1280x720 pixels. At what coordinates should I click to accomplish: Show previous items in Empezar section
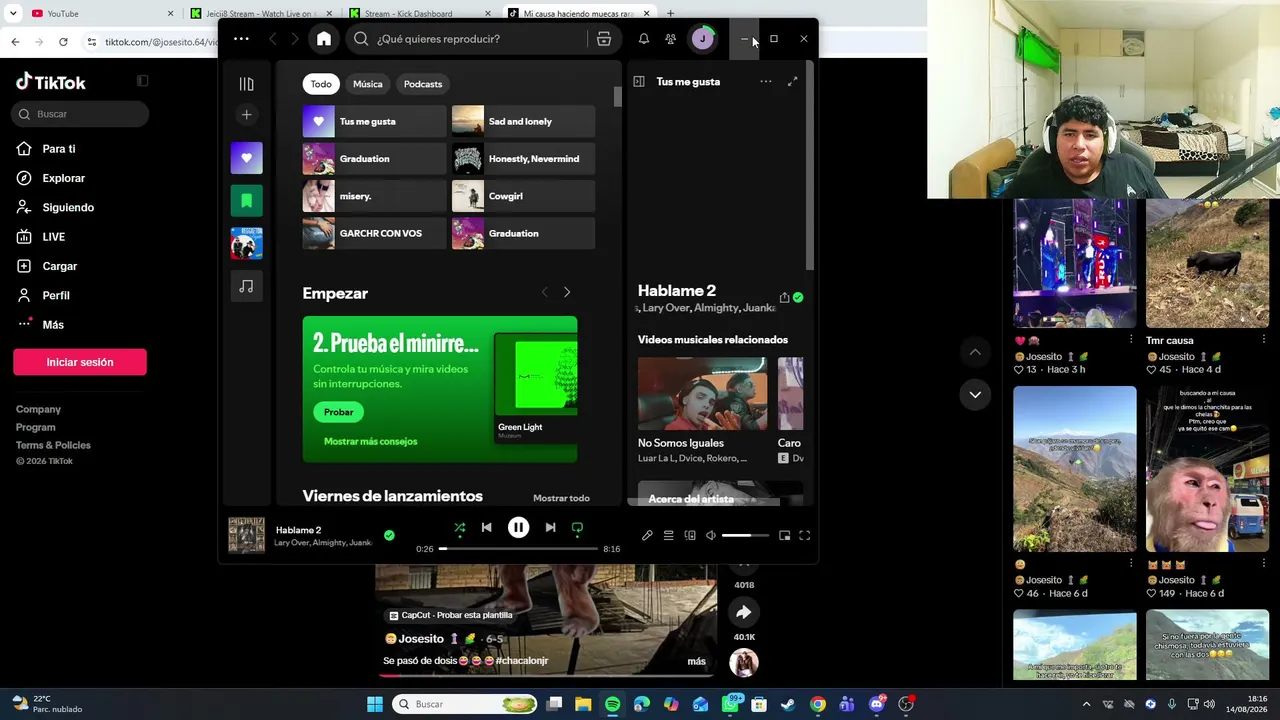tap(544, 292)
